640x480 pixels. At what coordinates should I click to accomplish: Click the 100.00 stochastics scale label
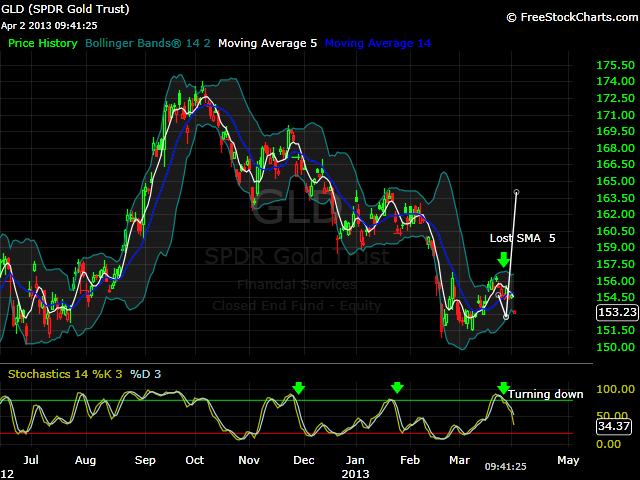(x=616, y=389)
